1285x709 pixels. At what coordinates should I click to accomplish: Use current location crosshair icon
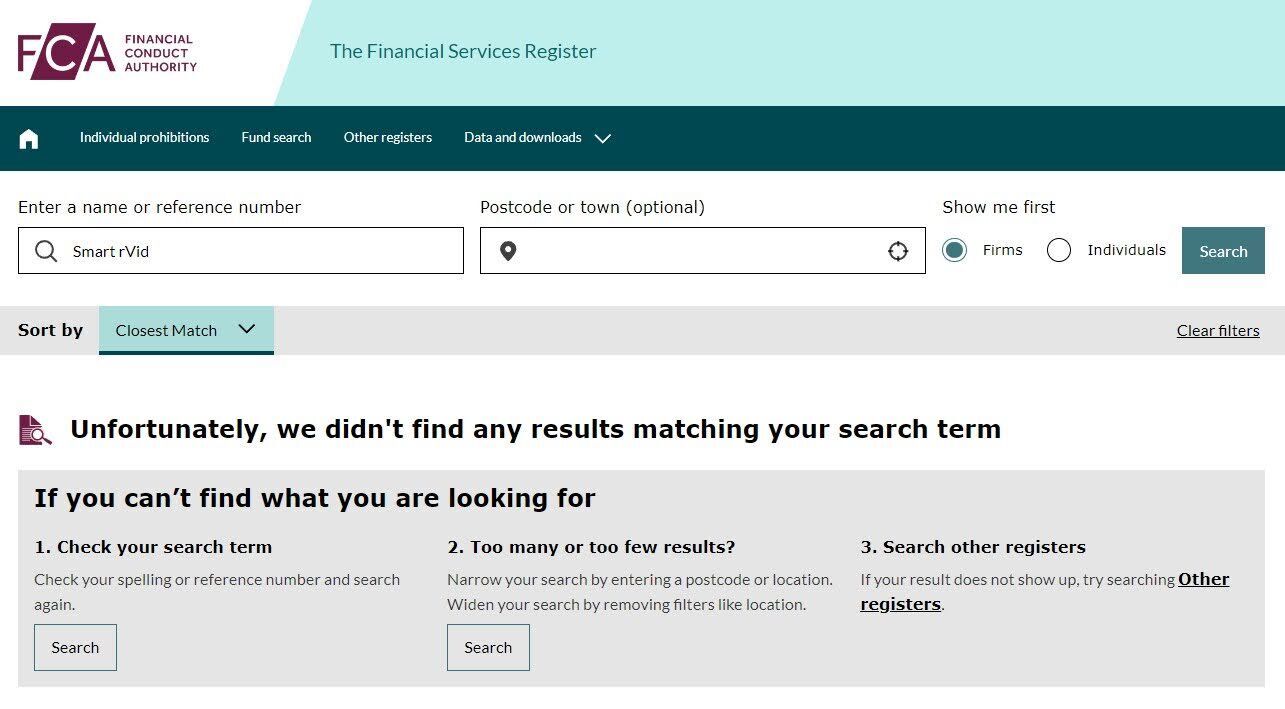[898, 251]
